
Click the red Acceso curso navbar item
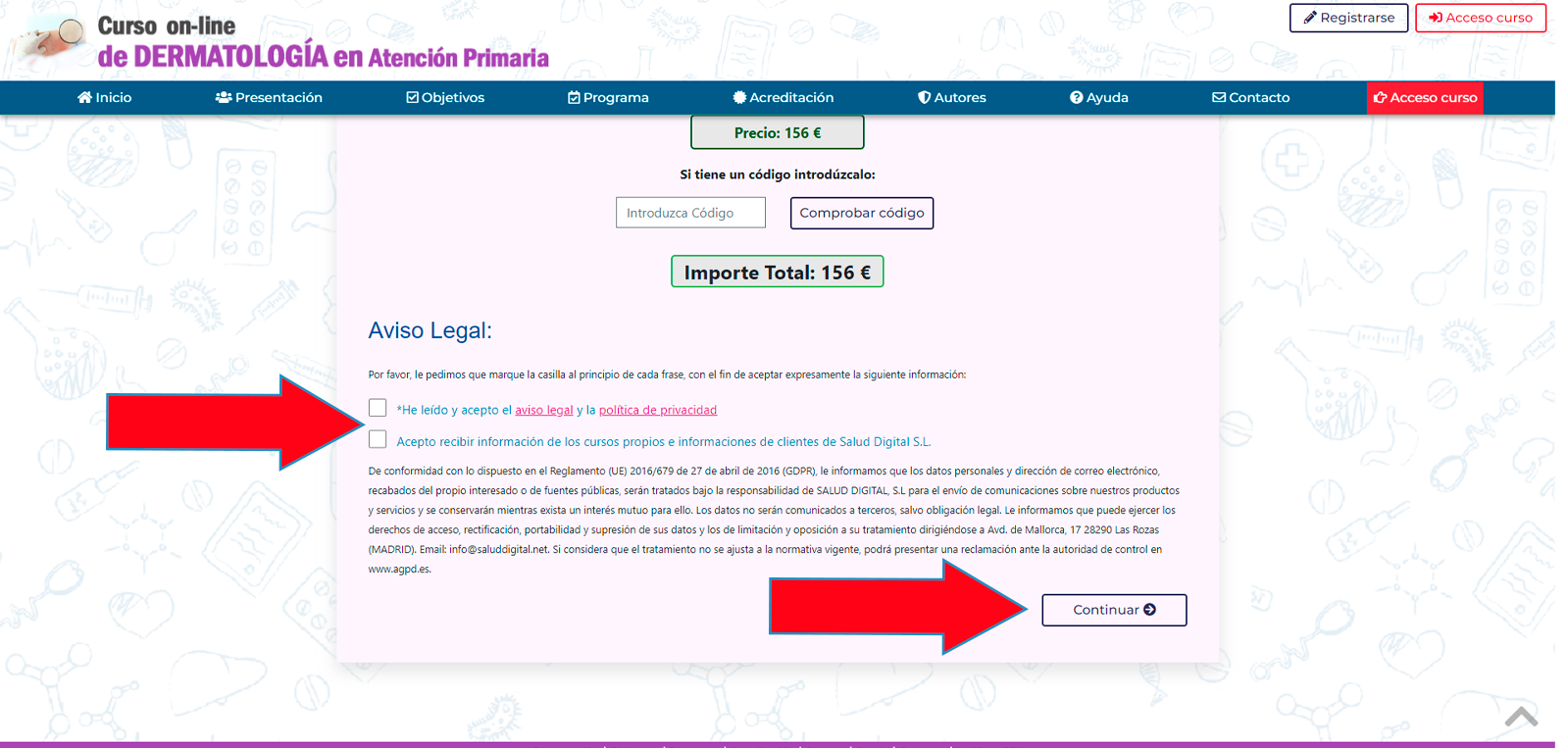tap(1425, 97)
